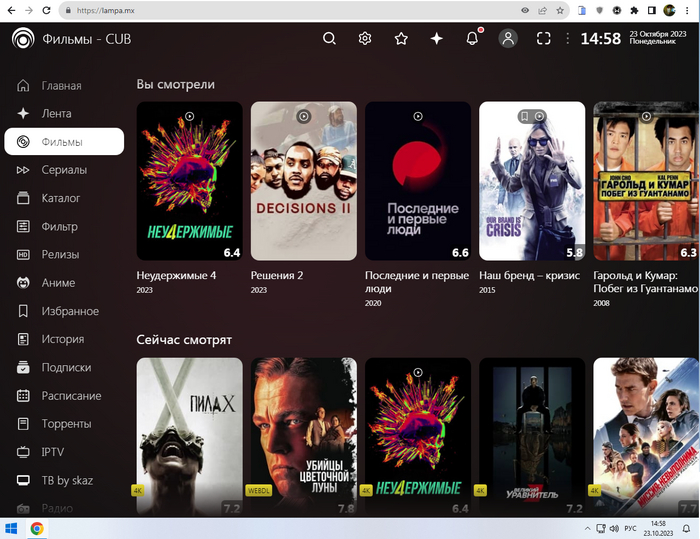Viewport: 700px width, 539px height.
Task: Click the Подписки icon in sidebar
Action: [23, 368]
